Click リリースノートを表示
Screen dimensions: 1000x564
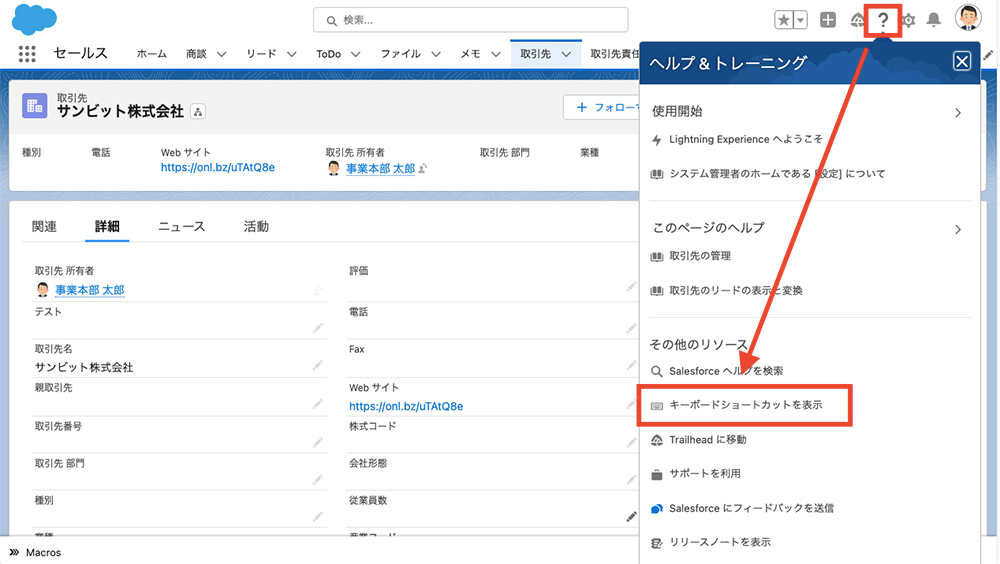point(720,542)
